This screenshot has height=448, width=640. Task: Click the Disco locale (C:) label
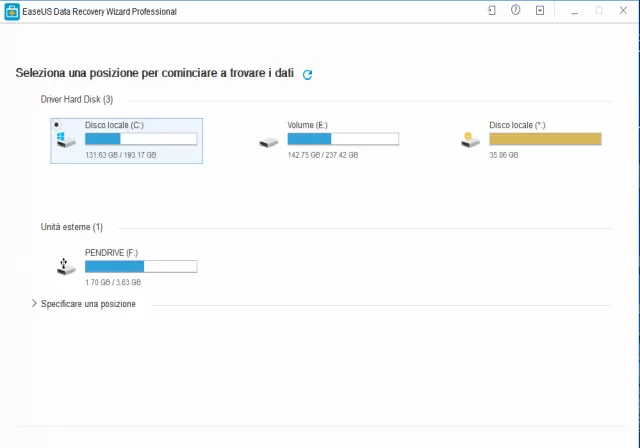tap(114, 125)
